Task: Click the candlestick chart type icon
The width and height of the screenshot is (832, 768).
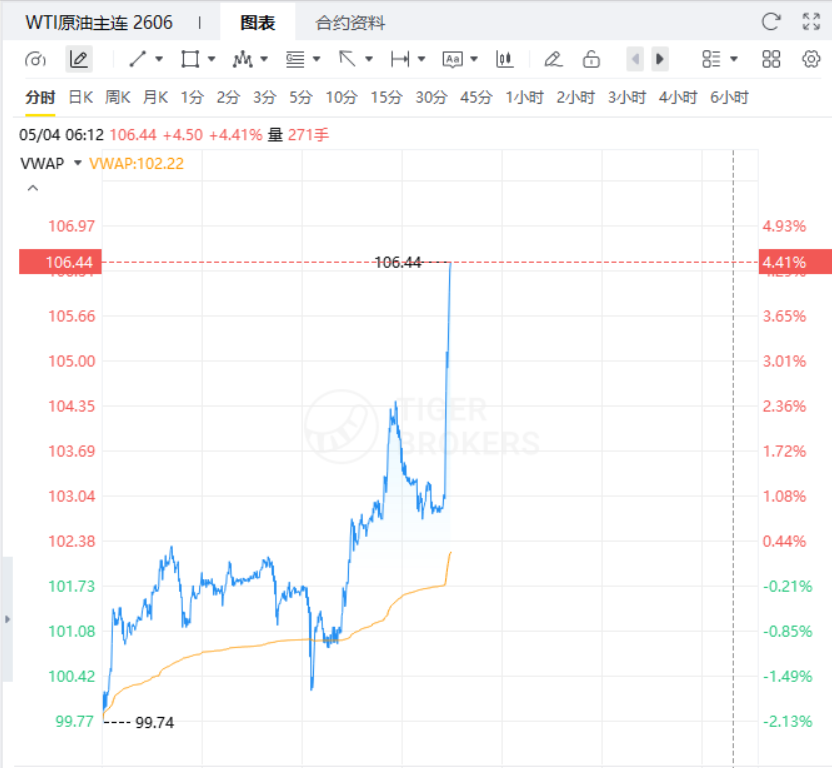Action: (505, 59)
